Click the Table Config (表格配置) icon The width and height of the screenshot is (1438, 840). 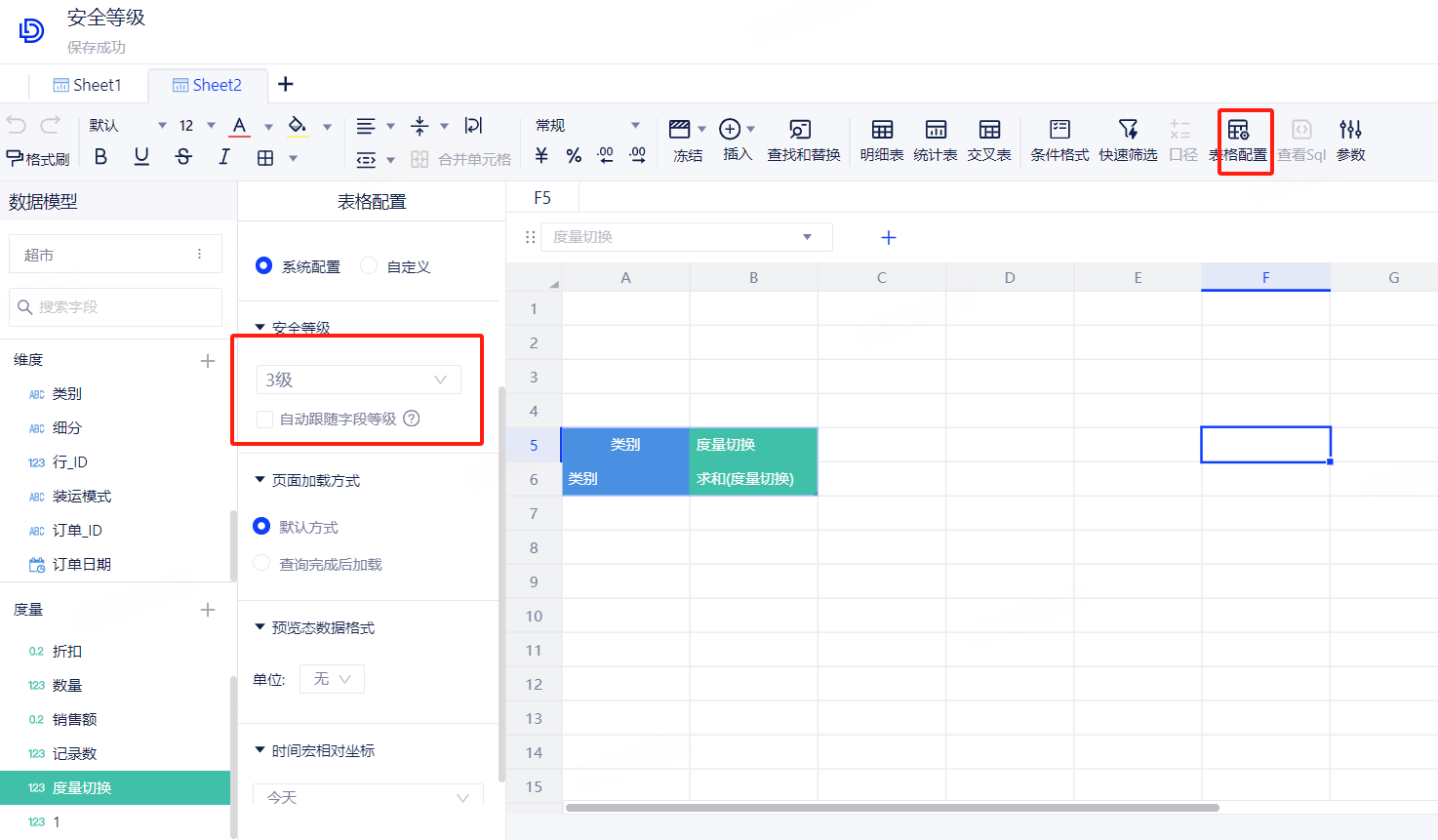1239,140
